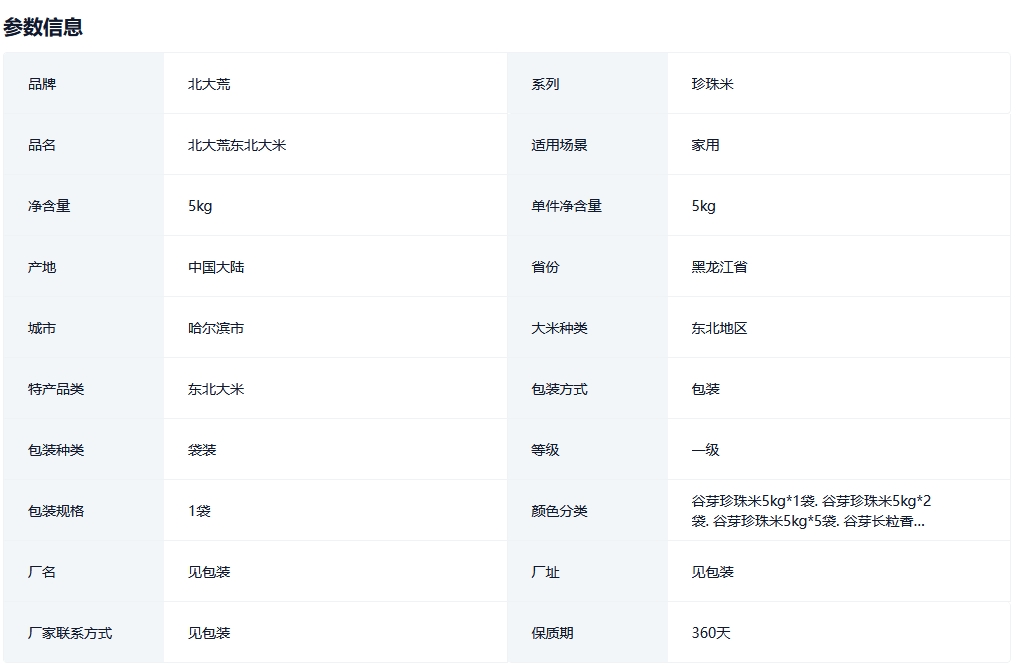The width and height of the screenshot is (1017, 667).
Task: Select the 包装规格 label
Action: 56,511
